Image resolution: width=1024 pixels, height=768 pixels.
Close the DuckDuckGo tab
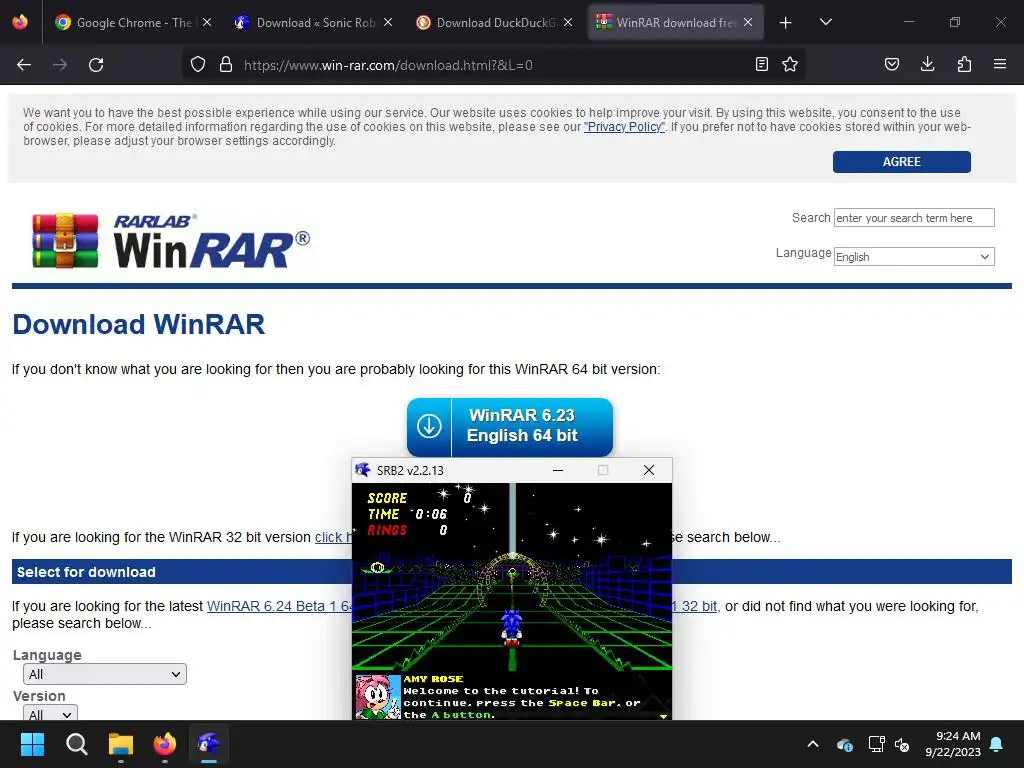click(x=568, y=23)
